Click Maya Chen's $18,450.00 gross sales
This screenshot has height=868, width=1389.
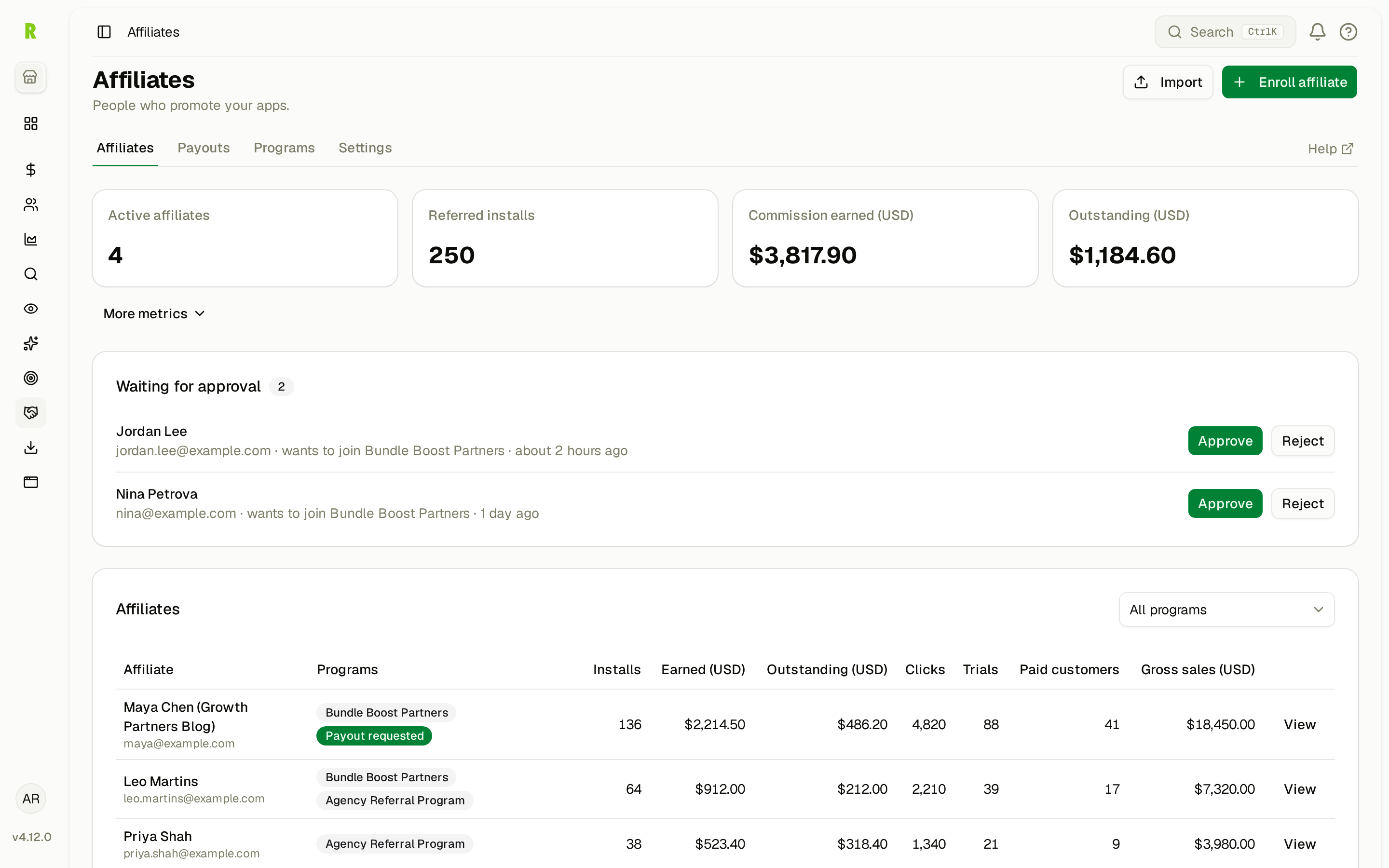point(1220,724)
